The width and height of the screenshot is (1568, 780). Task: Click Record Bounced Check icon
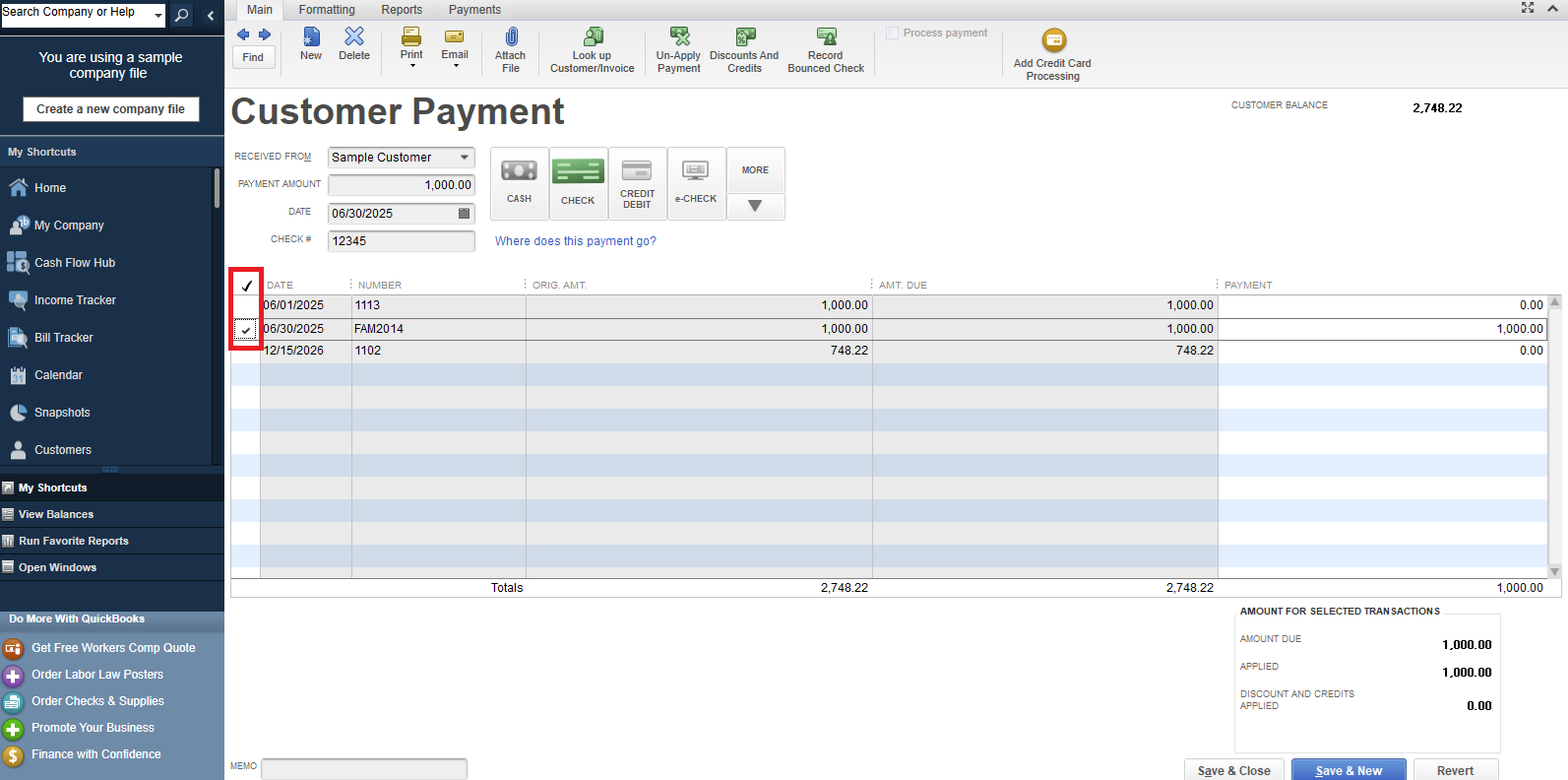pos(826,38)
